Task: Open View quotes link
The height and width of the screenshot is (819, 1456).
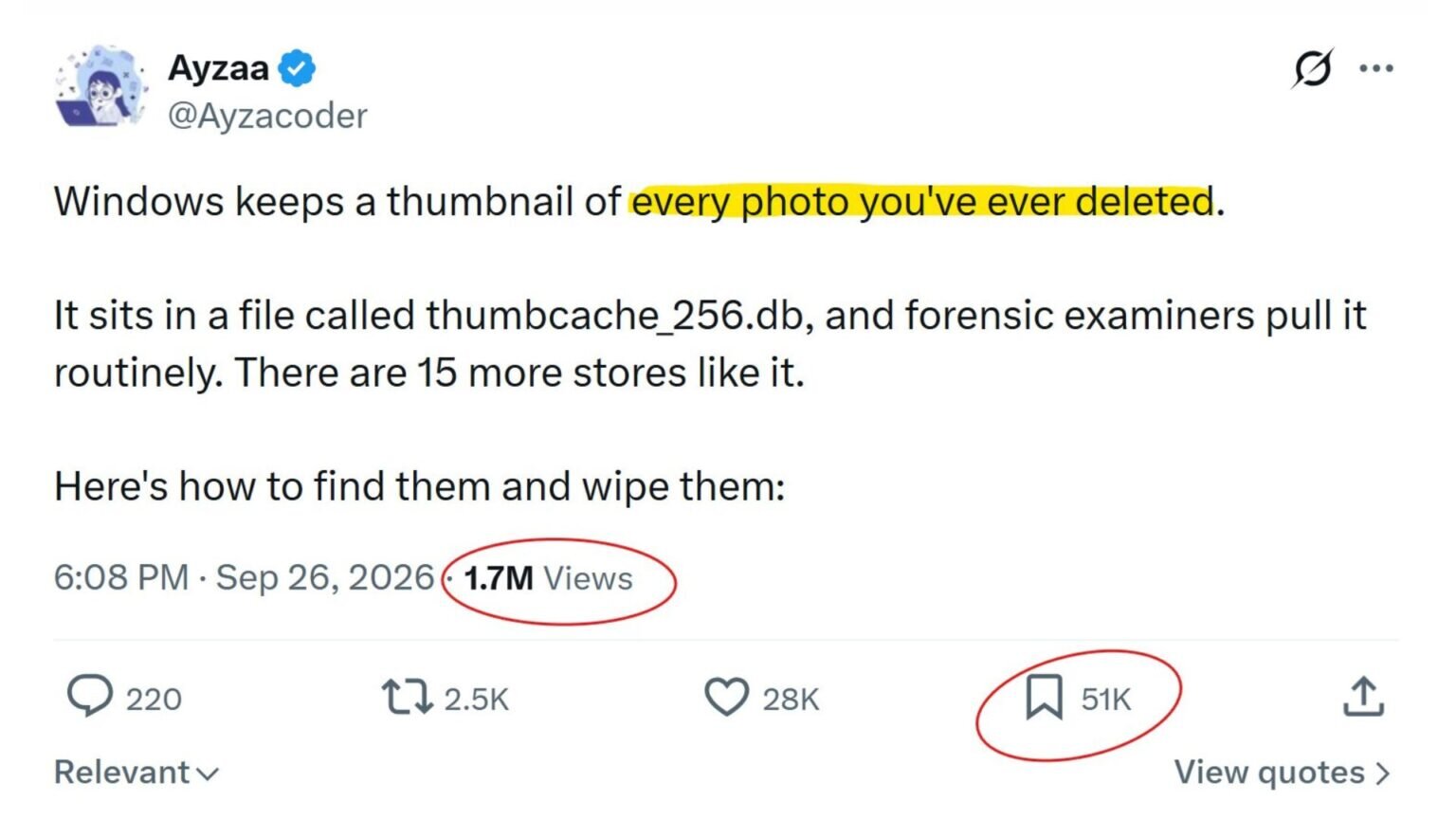Action: 1283,773
